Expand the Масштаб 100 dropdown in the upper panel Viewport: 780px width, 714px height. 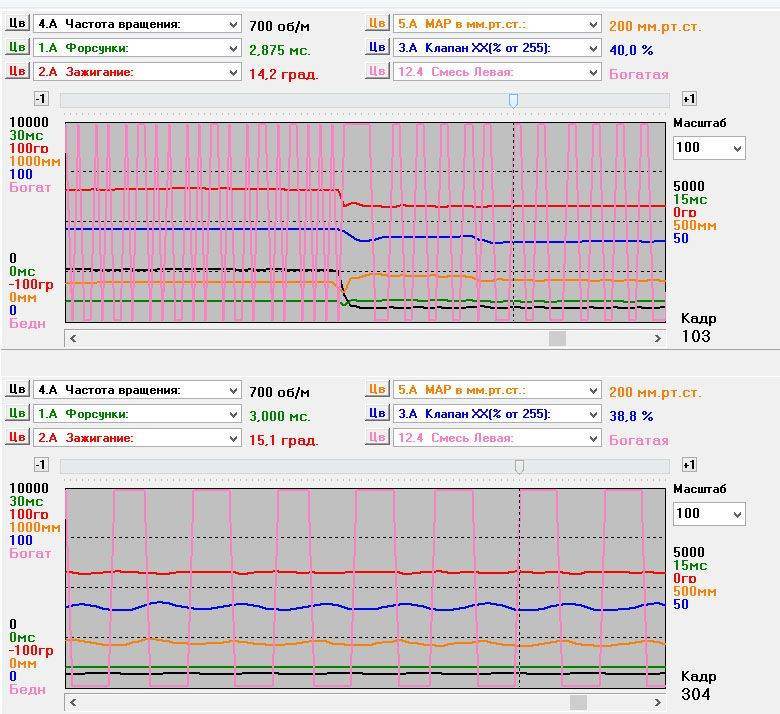[x=737, y=148]
